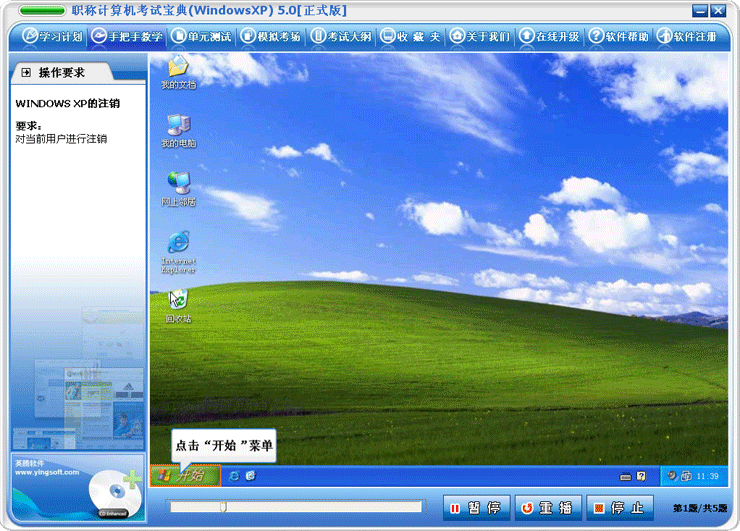Click the keyboard language bar icon

pyautogui.click(x=625, y=476)
